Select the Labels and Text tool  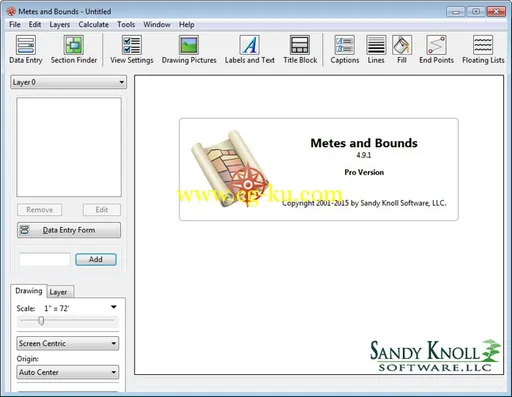click(x=250, y=50)
